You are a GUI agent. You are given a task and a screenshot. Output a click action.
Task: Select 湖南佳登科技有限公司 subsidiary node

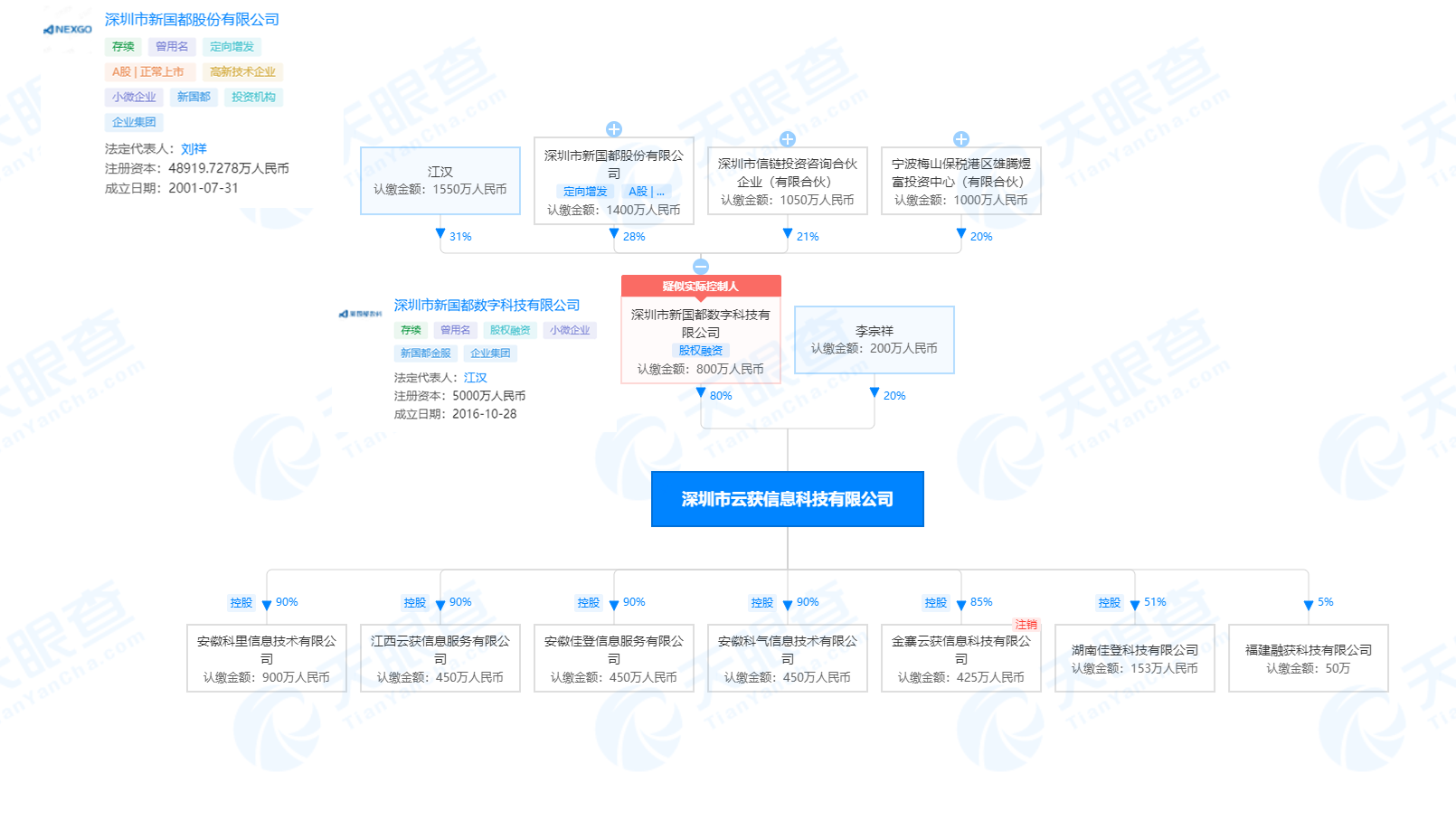1135,658
